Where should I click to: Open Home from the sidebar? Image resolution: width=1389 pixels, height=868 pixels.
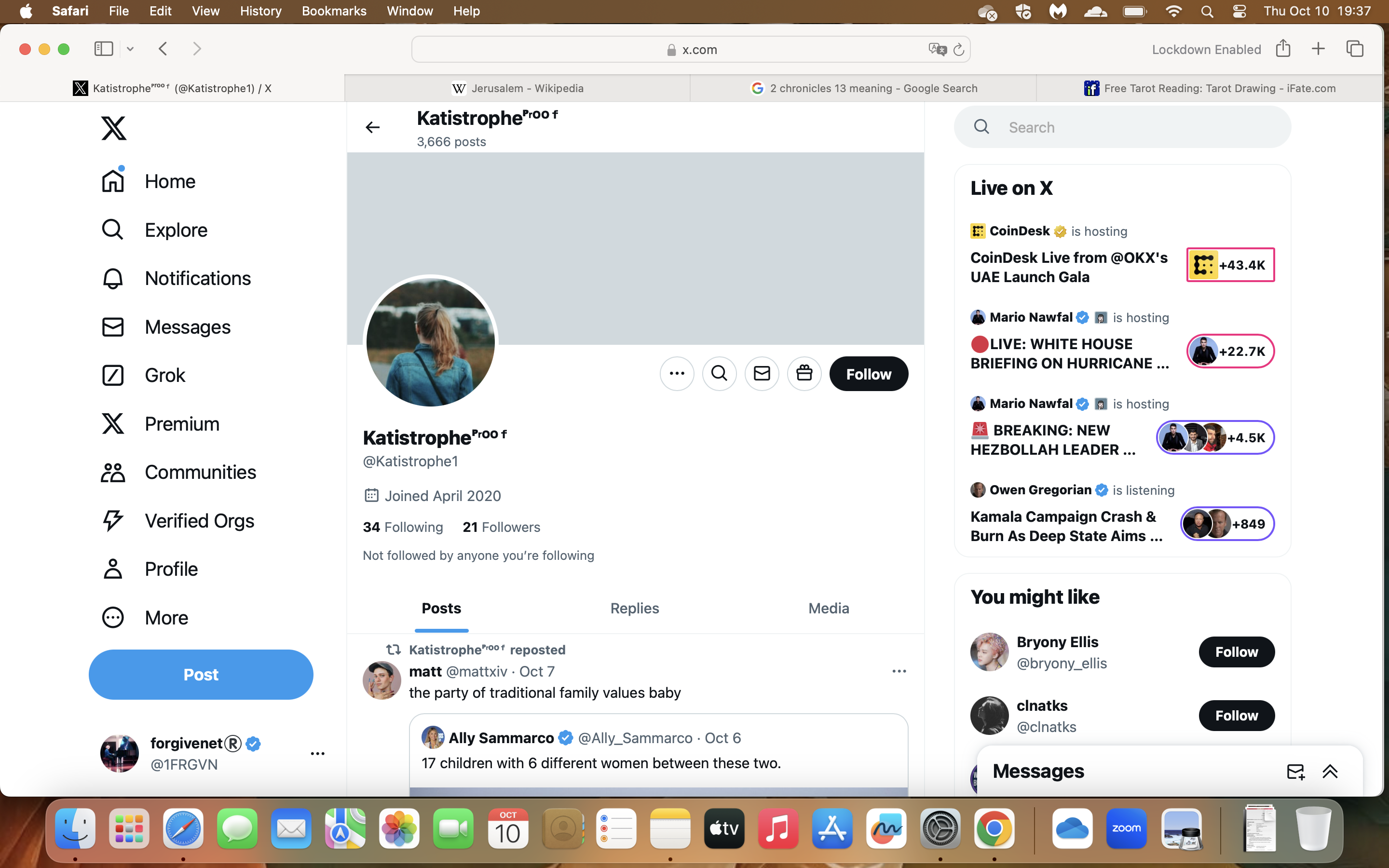(x=149, y=181)
